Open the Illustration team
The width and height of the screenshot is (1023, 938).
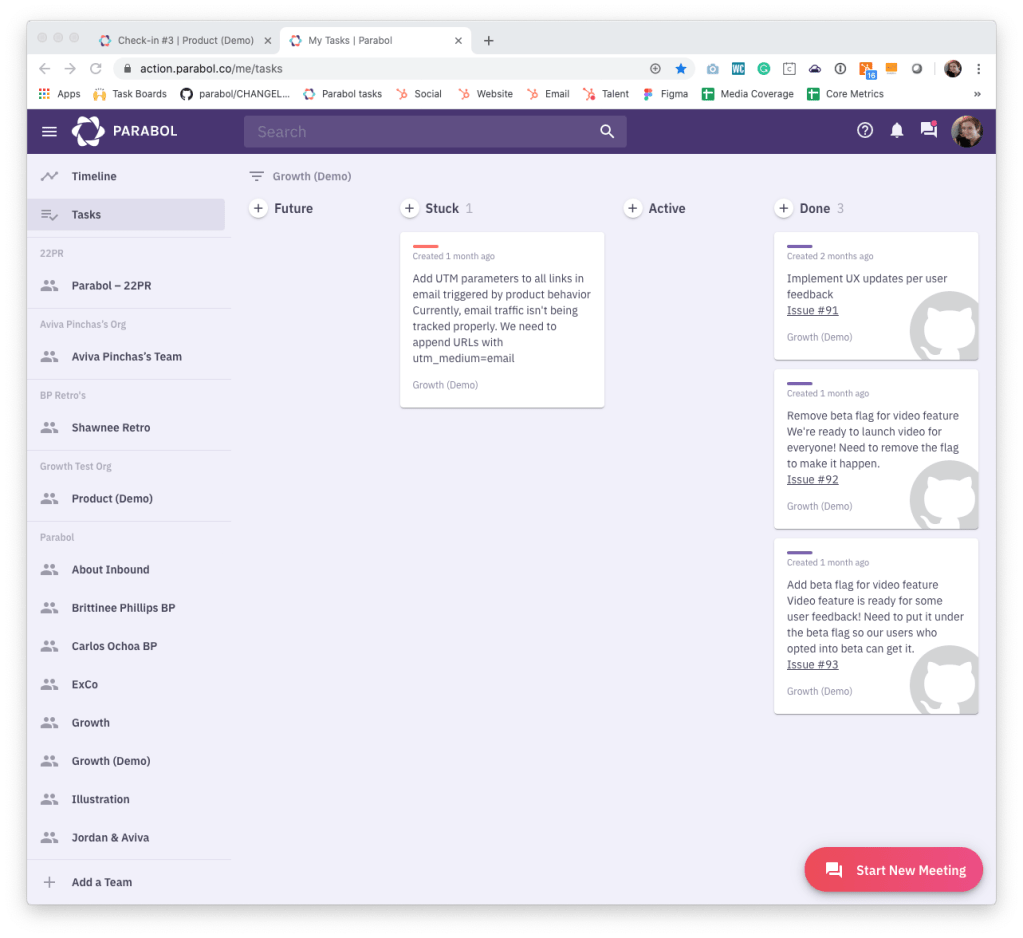pos(126,799)
